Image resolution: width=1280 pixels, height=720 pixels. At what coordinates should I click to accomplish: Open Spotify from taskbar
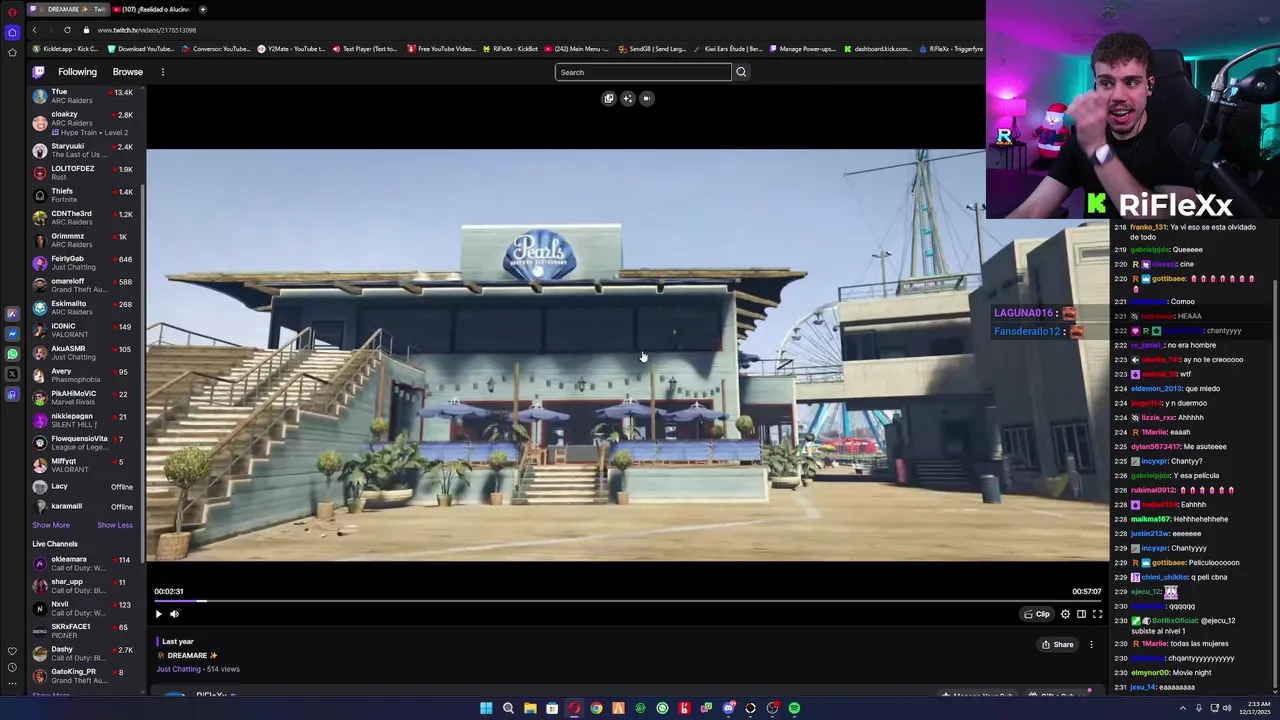click(x=794, y=708)
